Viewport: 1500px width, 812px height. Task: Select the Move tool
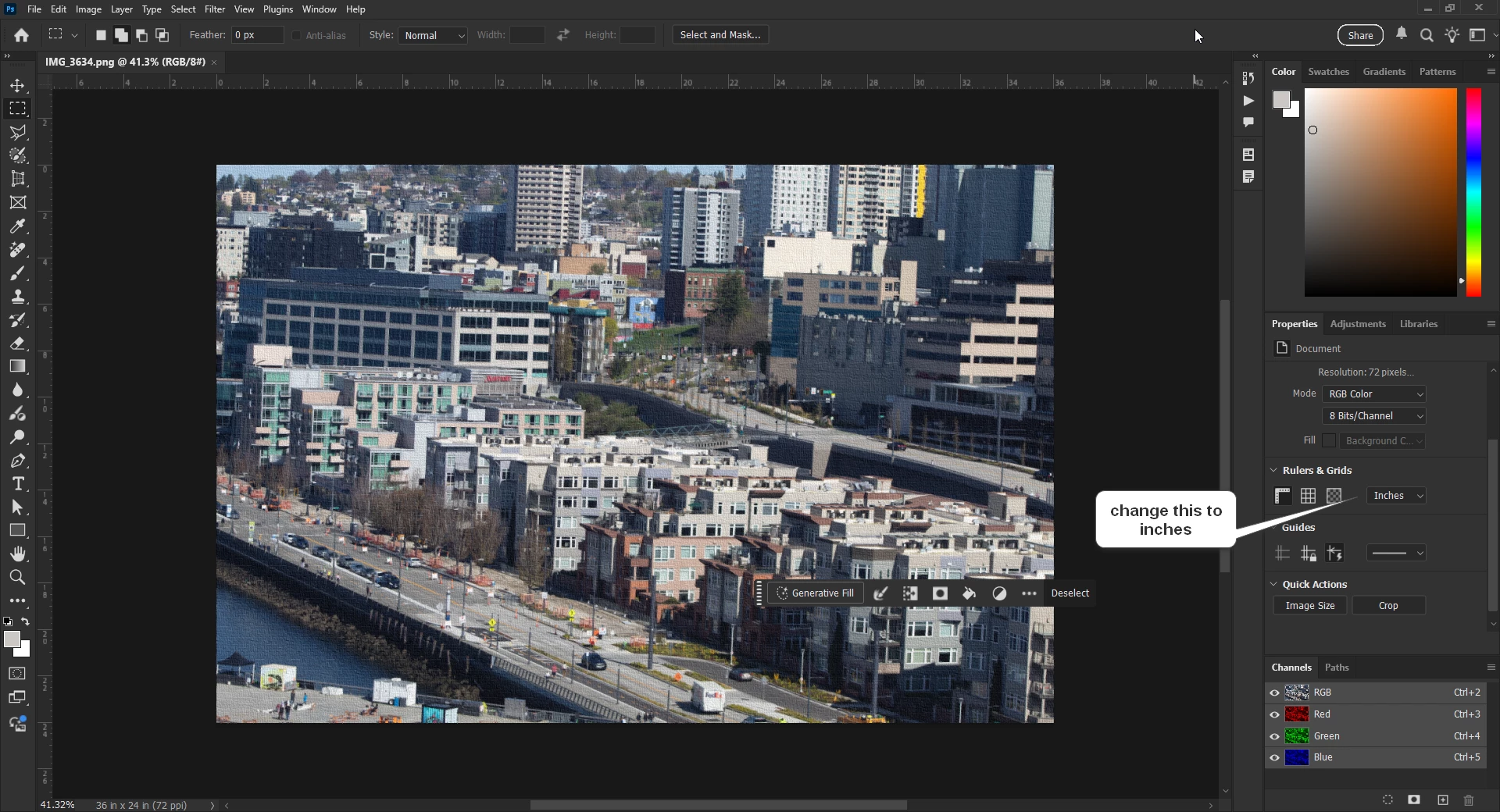point(17,85)
